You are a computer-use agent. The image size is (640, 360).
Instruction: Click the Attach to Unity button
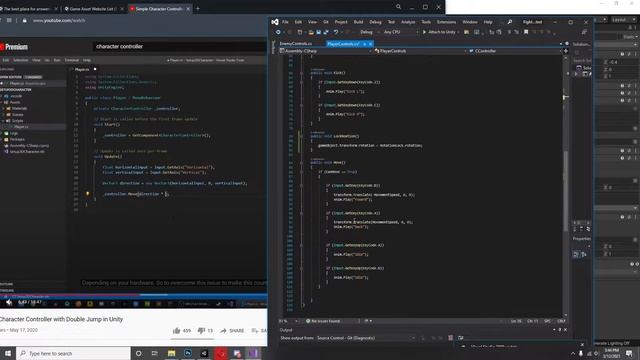point(439,32)
